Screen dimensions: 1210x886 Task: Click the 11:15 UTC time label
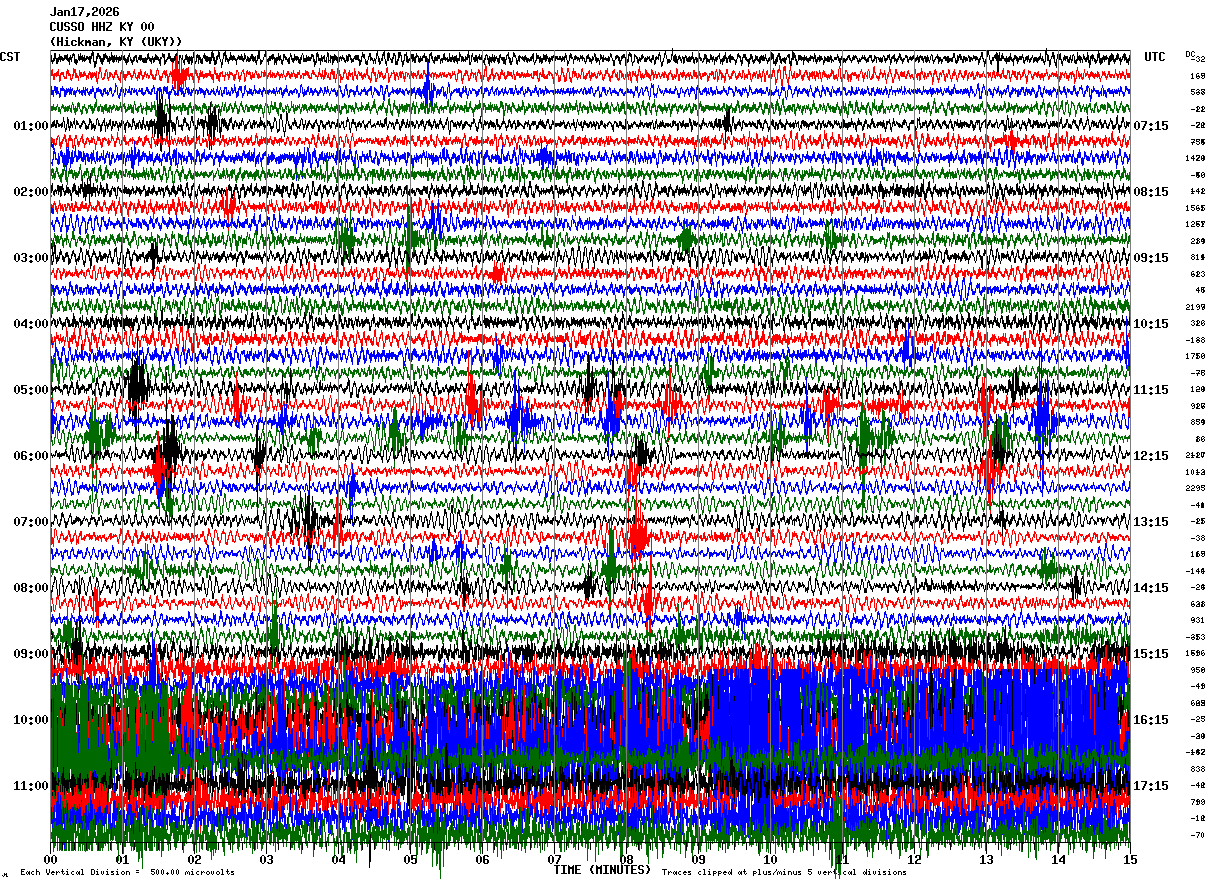(1152, 390)
